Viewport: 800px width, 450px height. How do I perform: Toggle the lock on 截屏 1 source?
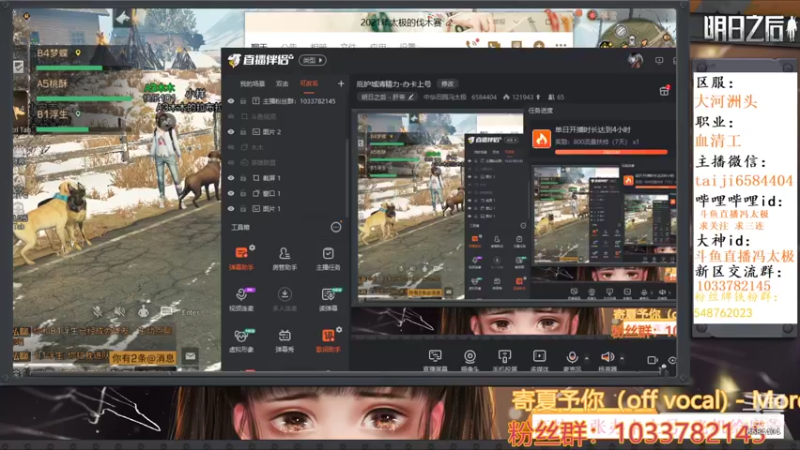click(x=243, y=178)
